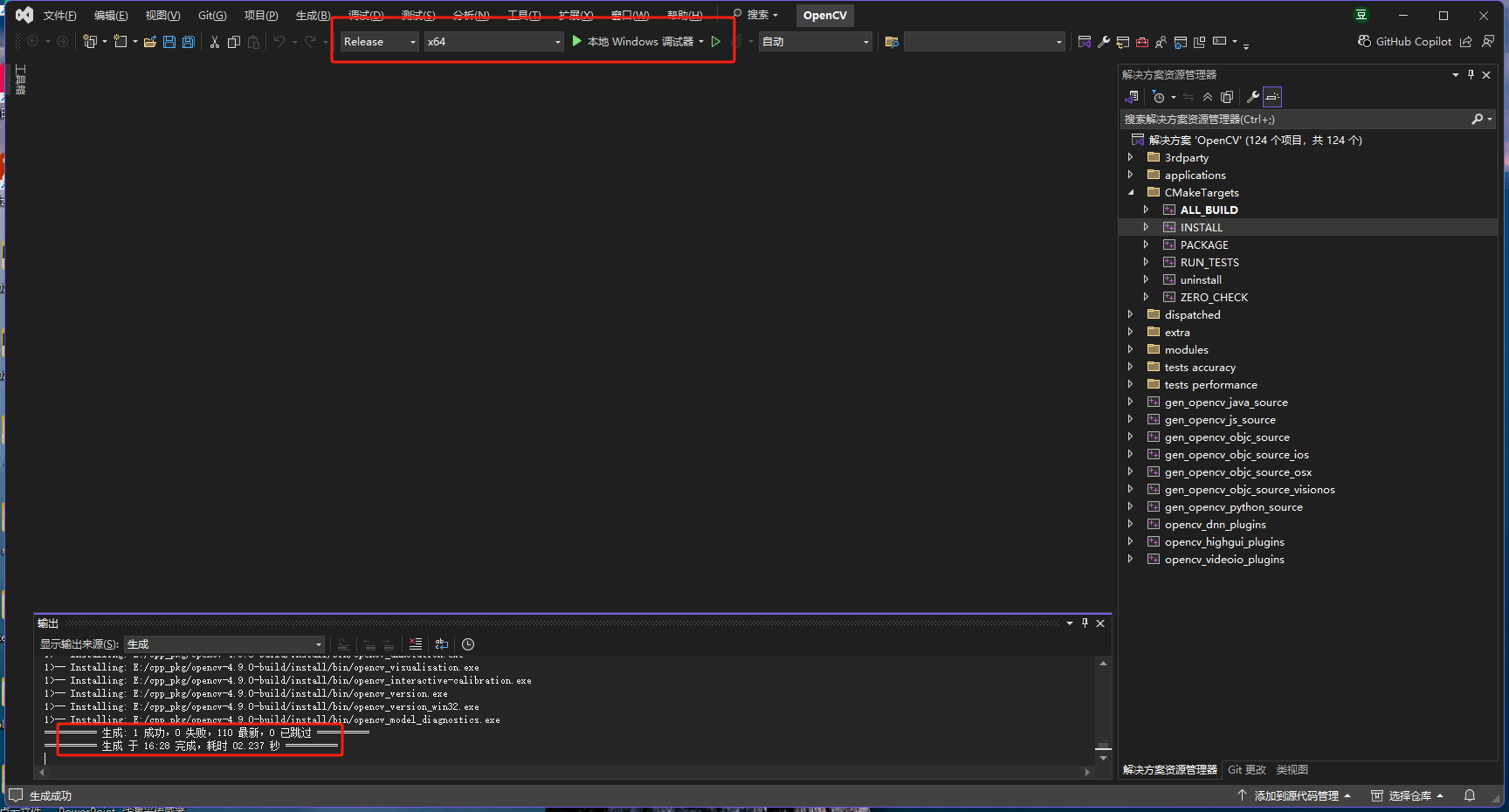Switch to the Git 更改 tab
This screenshot has width=1509, height=812.
pos(1246,770)
